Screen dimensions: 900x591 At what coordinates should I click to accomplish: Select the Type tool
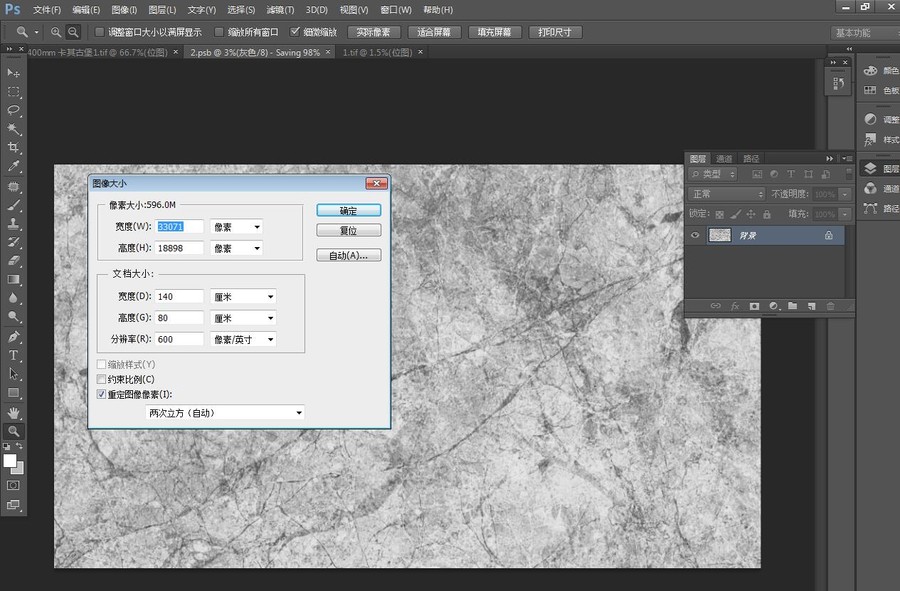(13, 355)
